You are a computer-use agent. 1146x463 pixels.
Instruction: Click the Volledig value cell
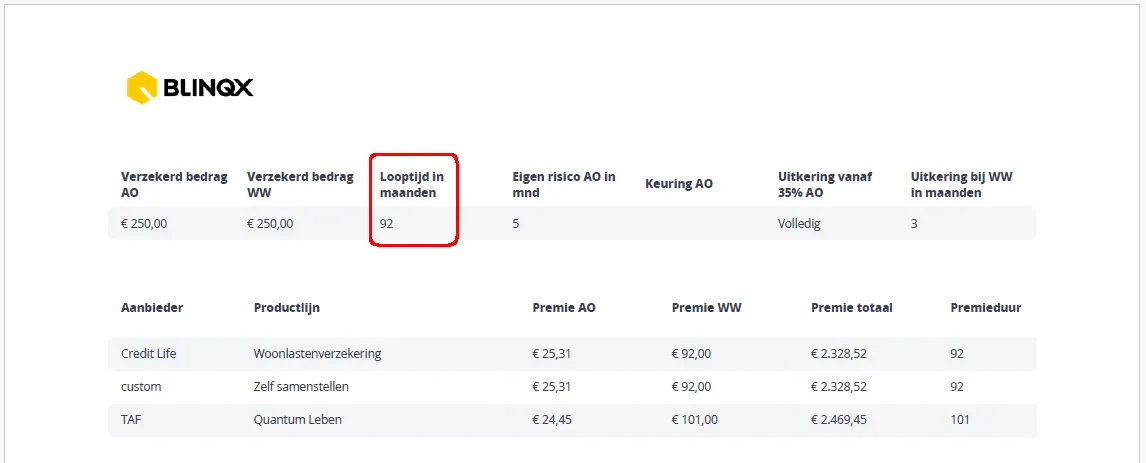(800, 224)
